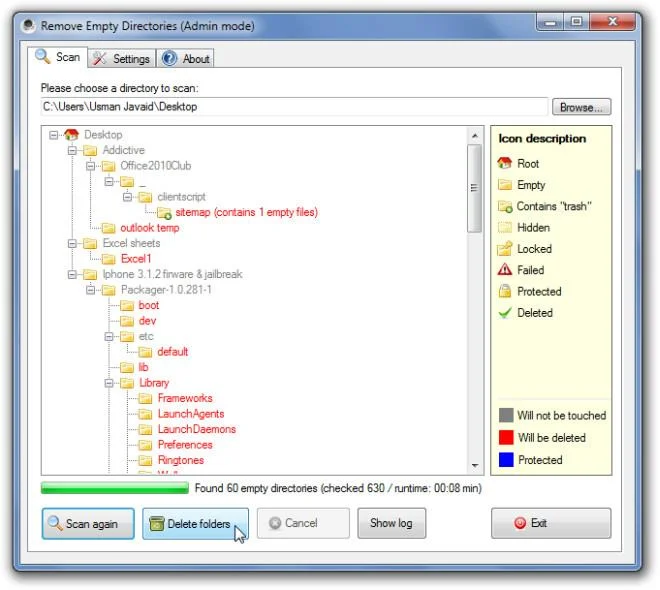
Task: Open the About tab
Action: (186, 59)
